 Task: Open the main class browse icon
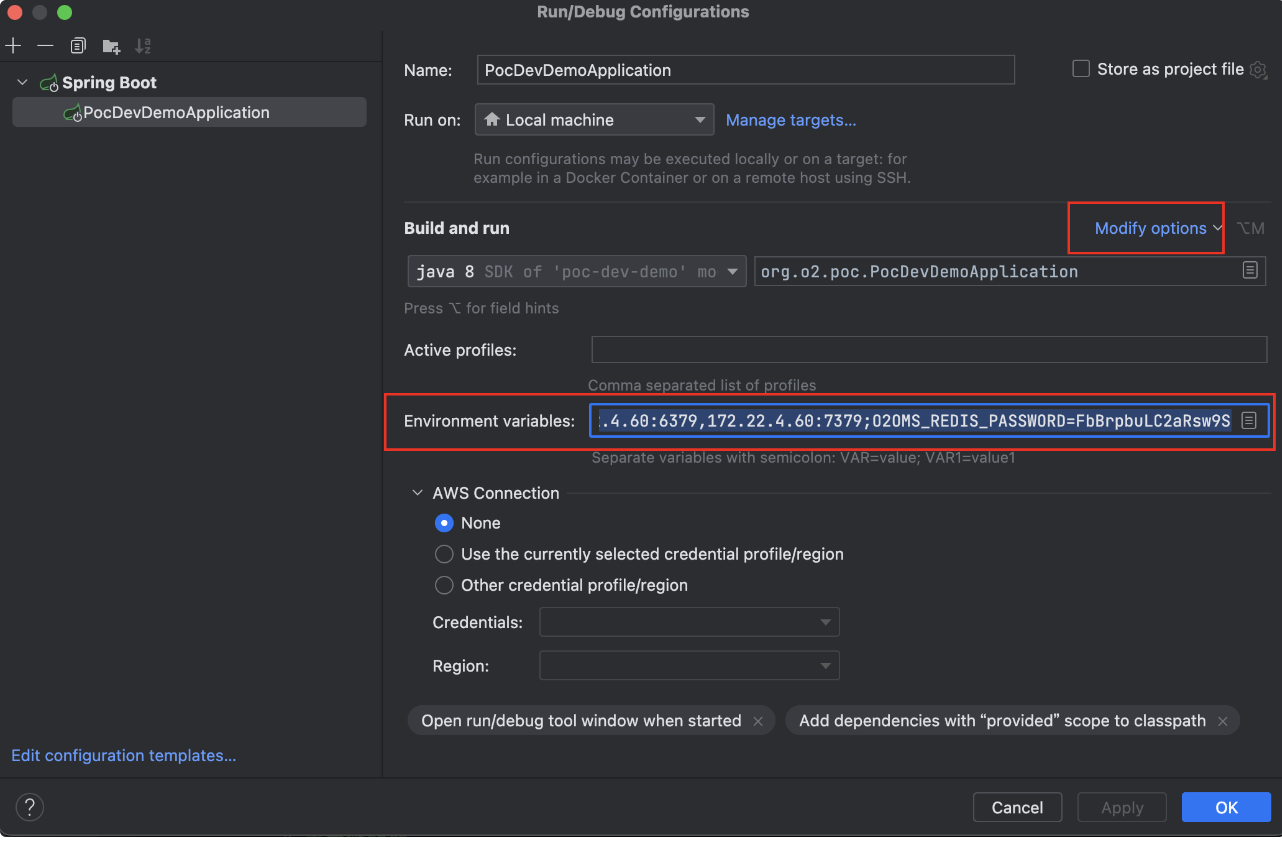tap(1249, 271)
